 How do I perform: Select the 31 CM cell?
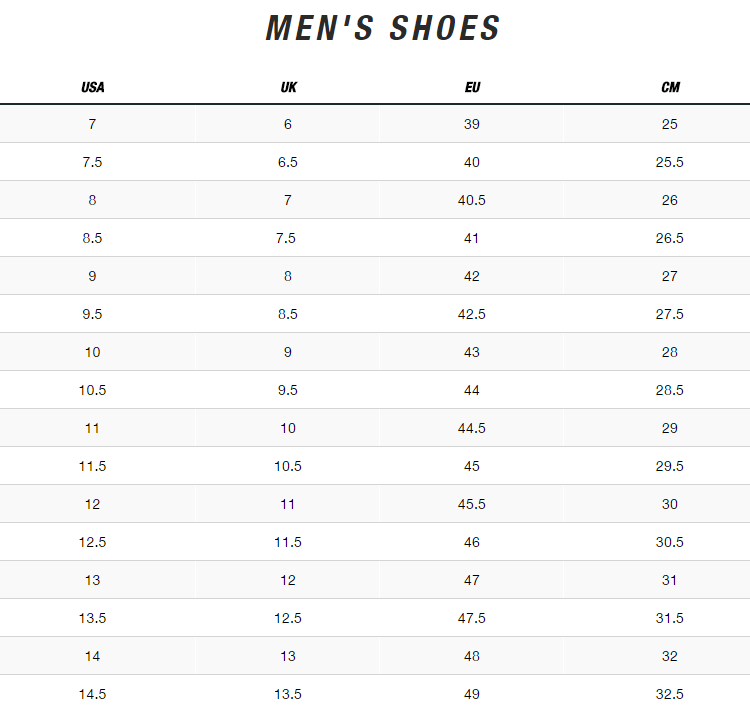coord(670,580)
